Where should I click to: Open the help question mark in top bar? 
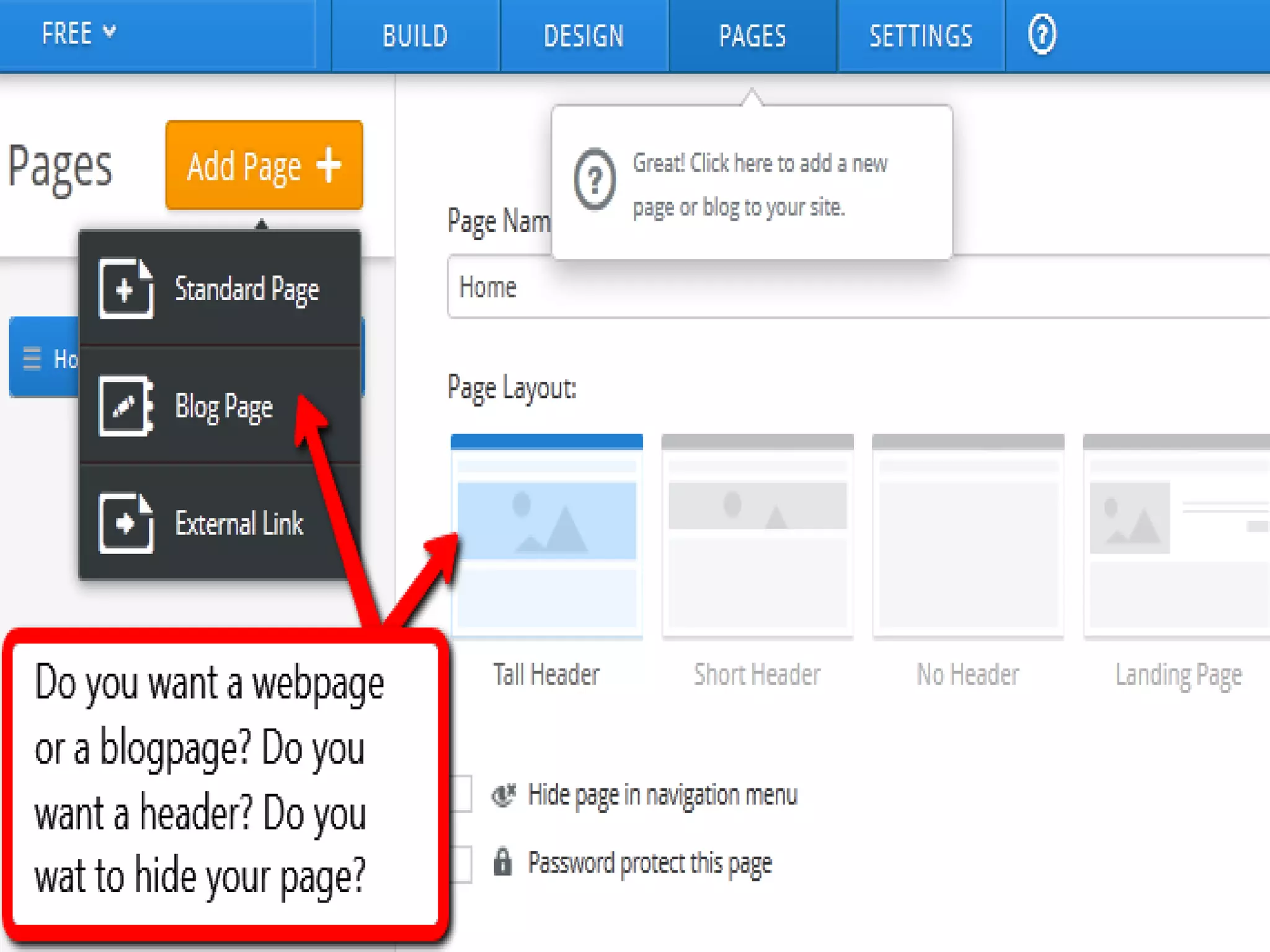pos(1042,35)
